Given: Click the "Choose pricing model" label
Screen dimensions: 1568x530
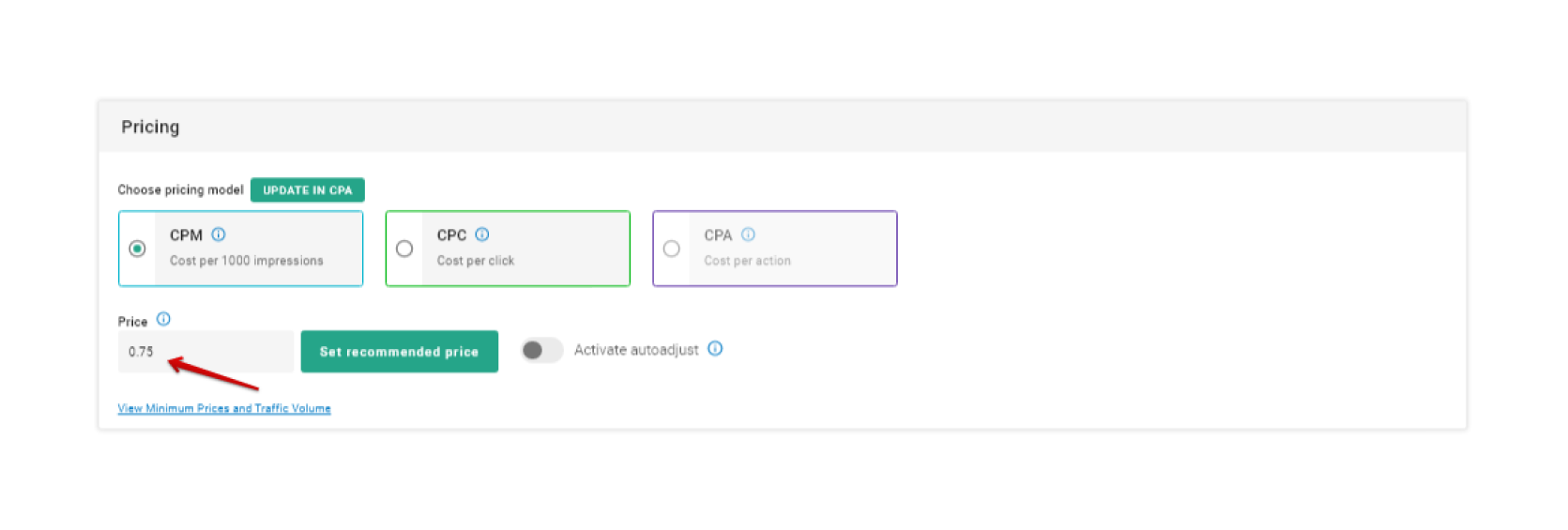Looking at the screenshot, I should tap(180, 189).
